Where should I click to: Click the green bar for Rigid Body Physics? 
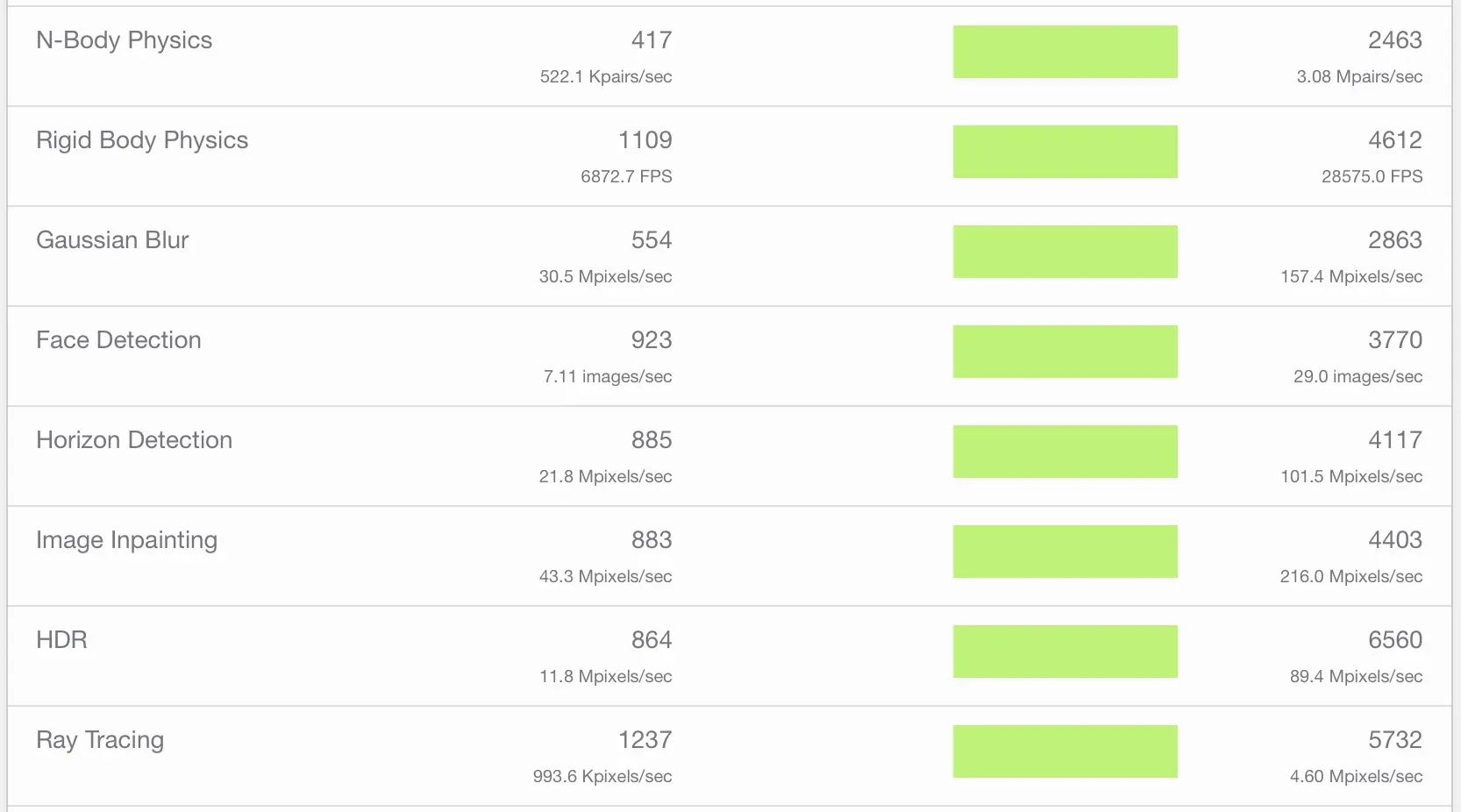coord(1065,152)
